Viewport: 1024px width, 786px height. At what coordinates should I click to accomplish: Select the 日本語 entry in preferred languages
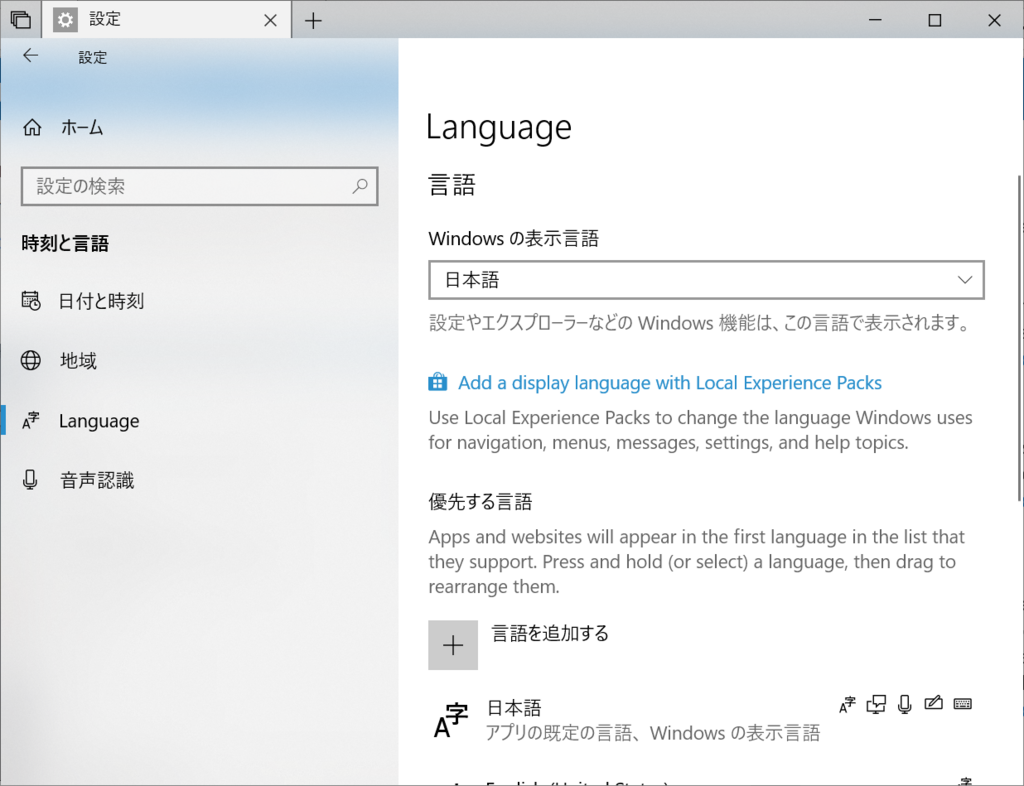706,720
